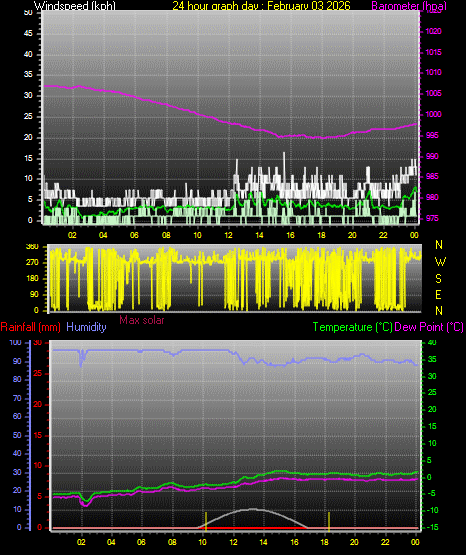Image resolution: width=466 pixels, height=555 pixels.
Task: Click the '24 hour graph day : February 03 2026' heading
Action: click(x=261, y=6)
